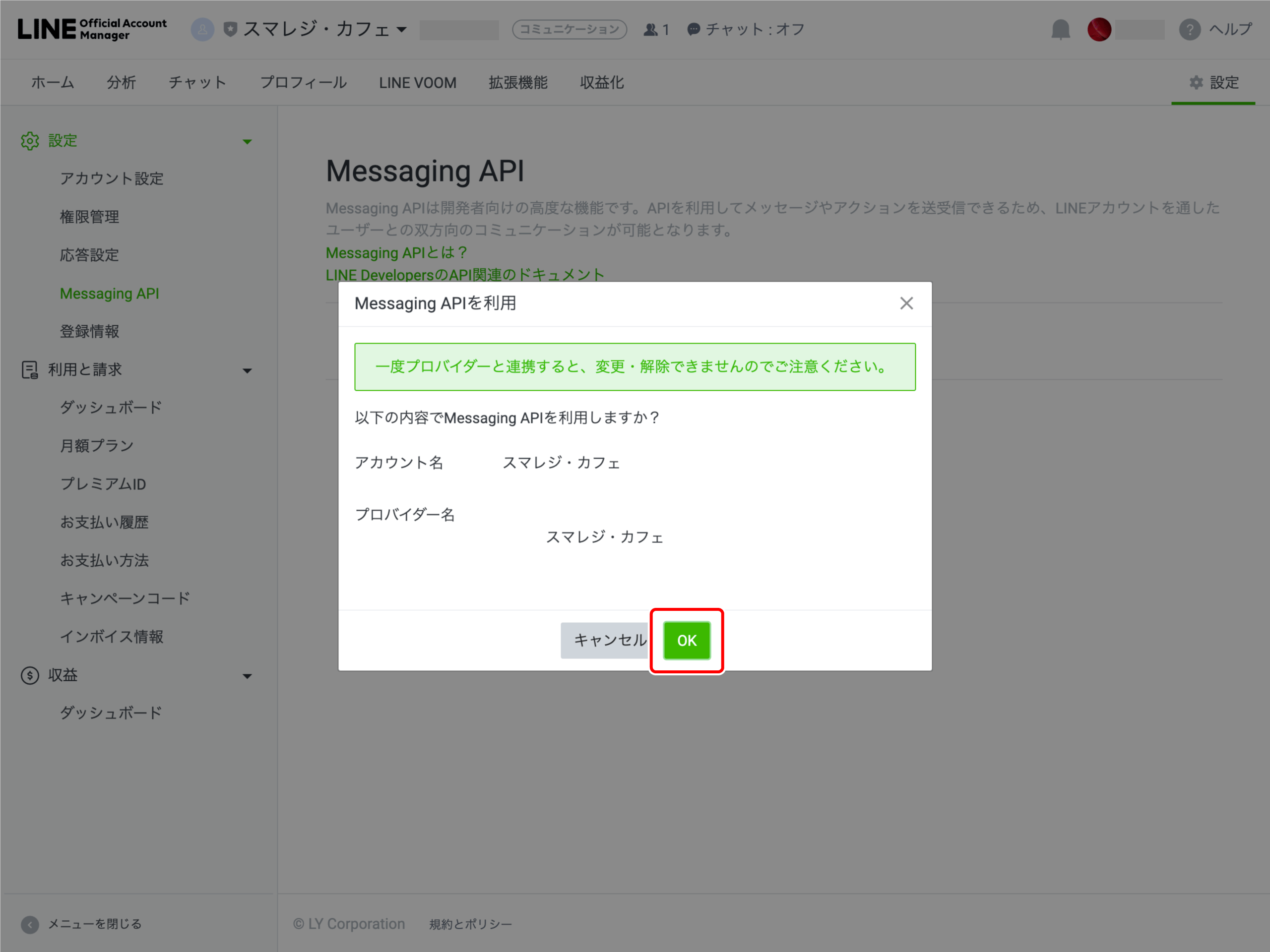Open the Messaging APIとは？ link
The image size is (1270, 952).
point(397,252)
